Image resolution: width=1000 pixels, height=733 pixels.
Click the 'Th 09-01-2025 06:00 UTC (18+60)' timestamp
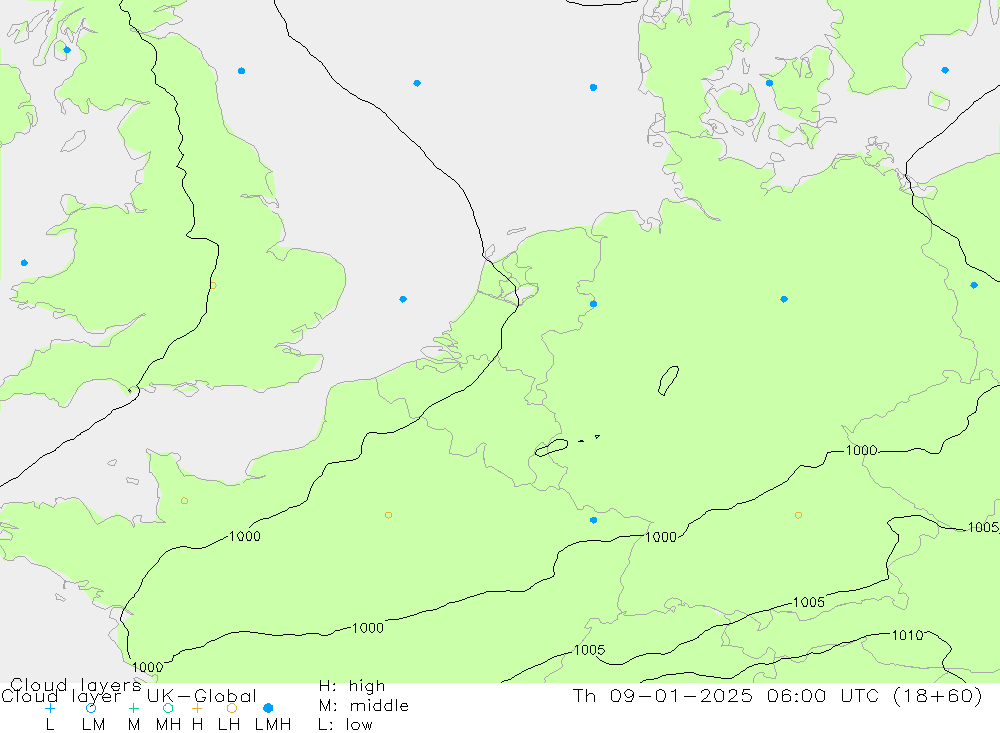777,695
